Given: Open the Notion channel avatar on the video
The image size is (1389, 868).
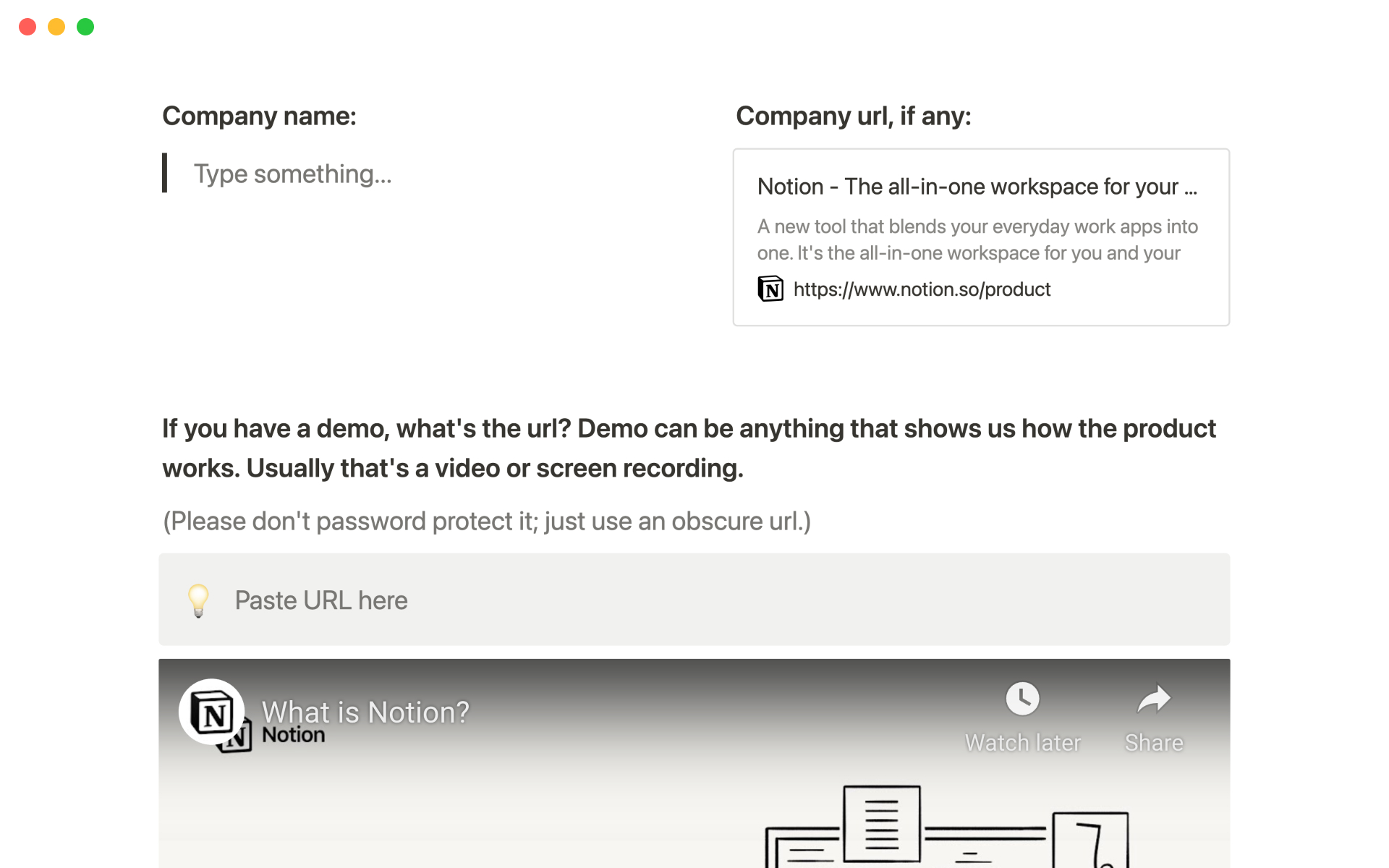Looking at the screenshot, I should [211, 712].
